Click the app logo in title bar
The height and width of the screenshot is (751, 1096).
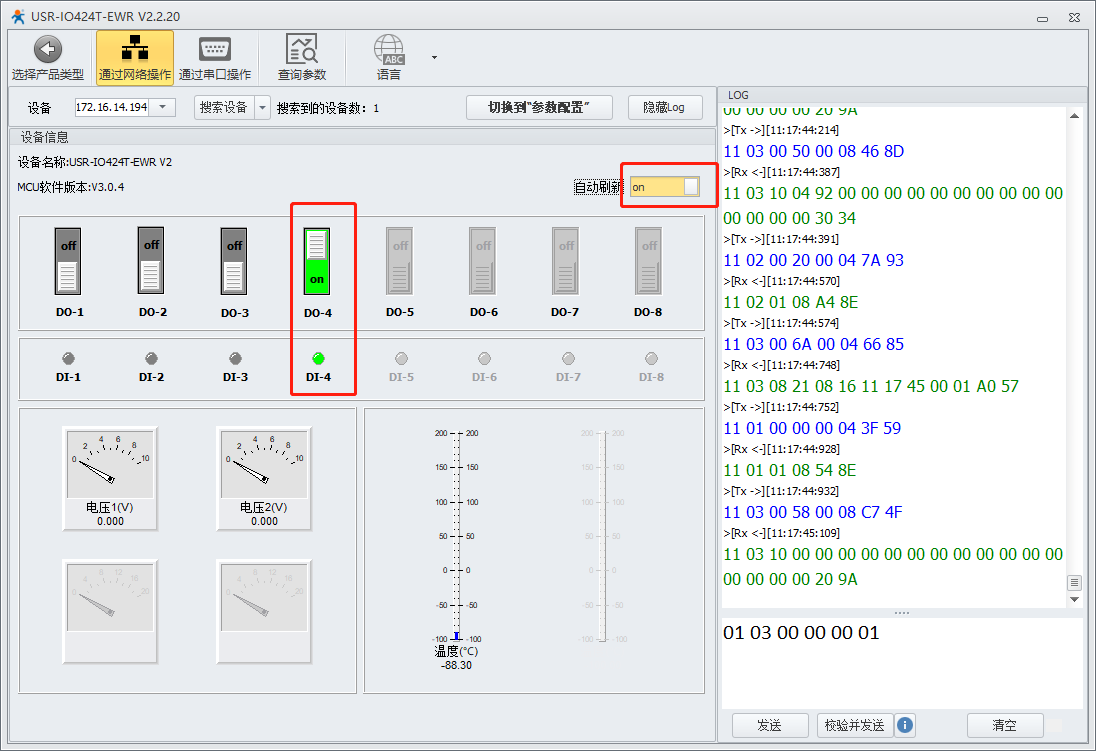point(18,16)
